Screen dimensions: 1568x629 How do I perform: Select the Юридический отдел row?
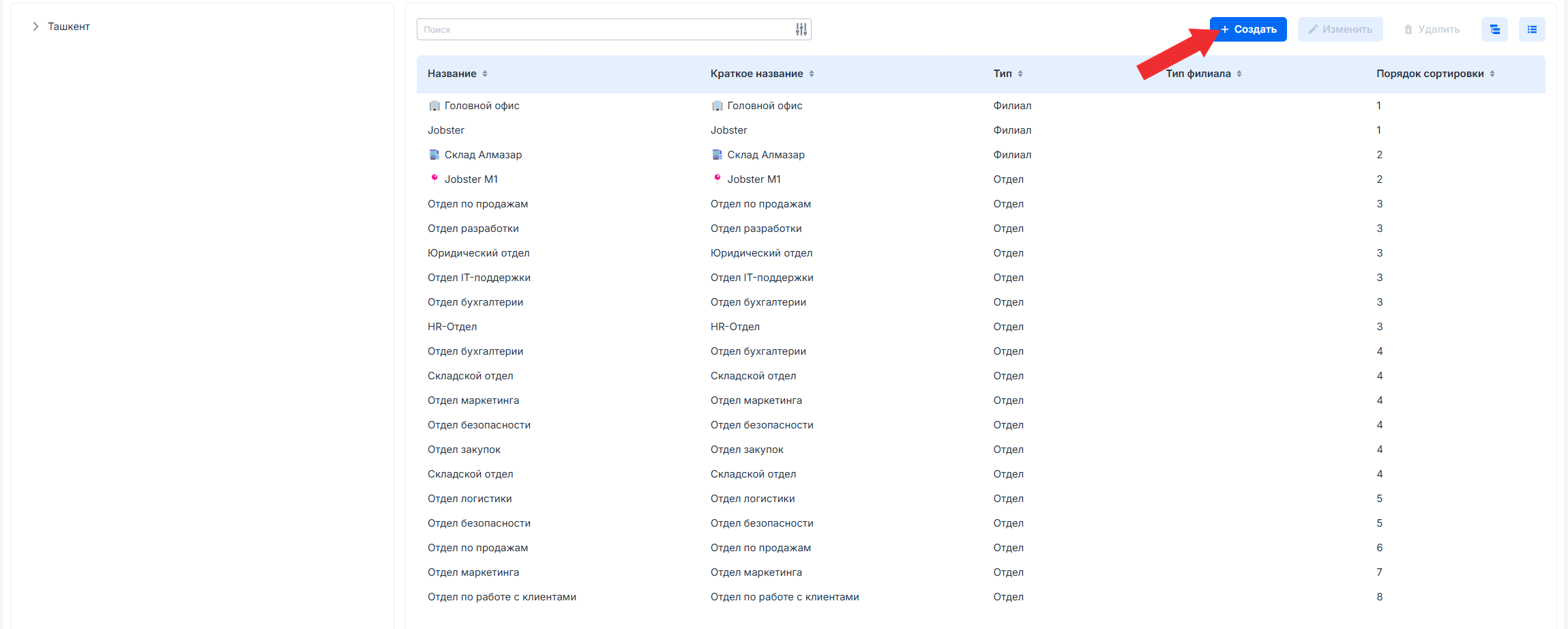tap(478, 253)
